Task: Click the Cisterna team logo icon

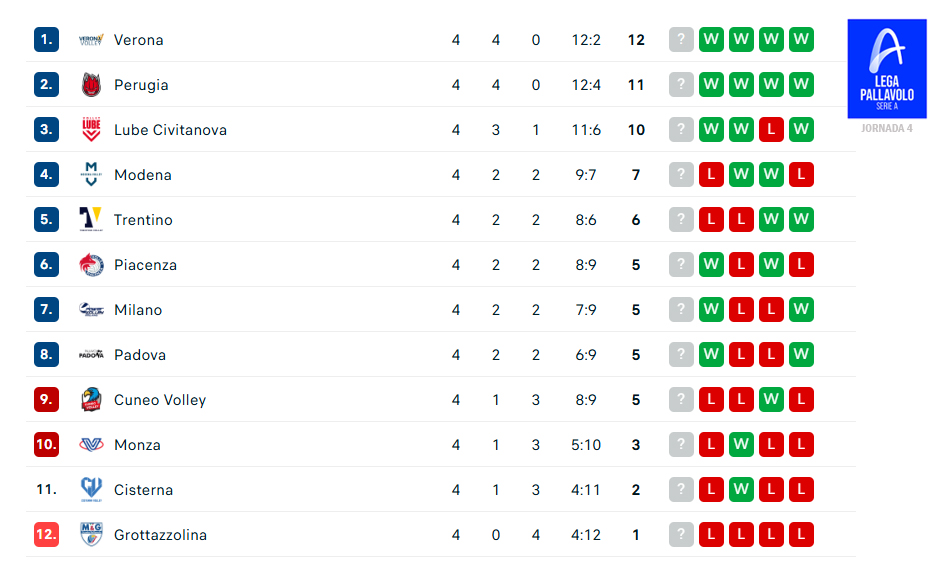Action: click(91, 490)
